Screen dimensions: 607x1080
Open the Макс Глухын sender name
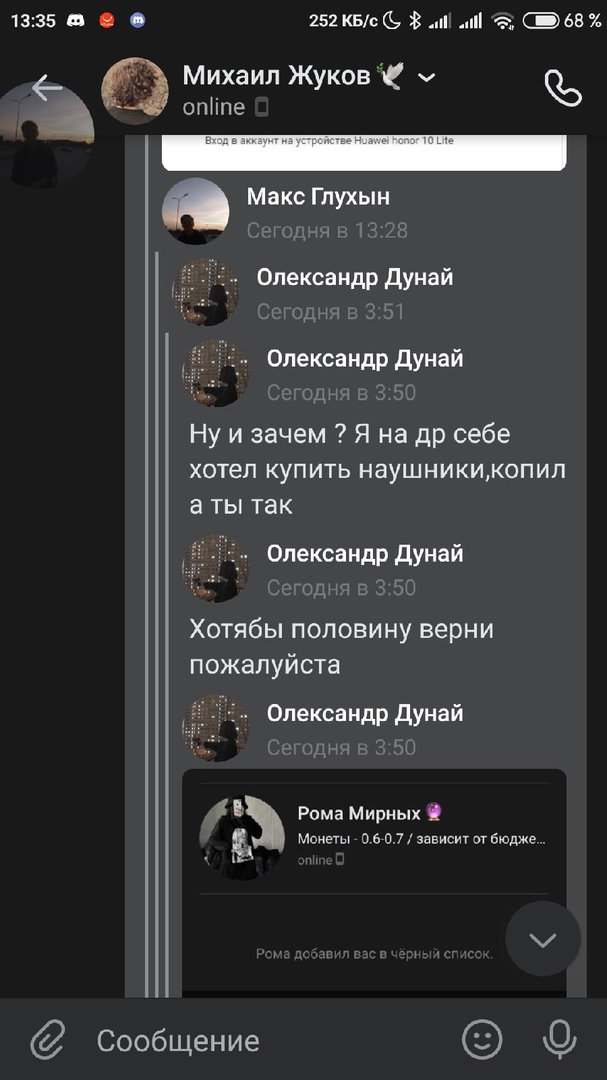pos(318,196)
